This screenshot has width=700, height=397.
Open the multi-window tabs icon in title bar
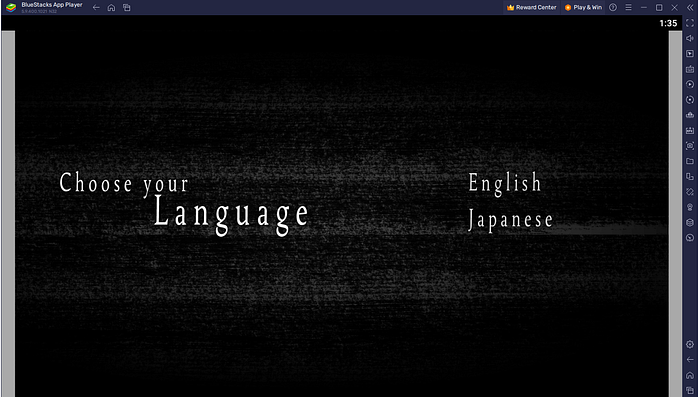click(127, 8)
